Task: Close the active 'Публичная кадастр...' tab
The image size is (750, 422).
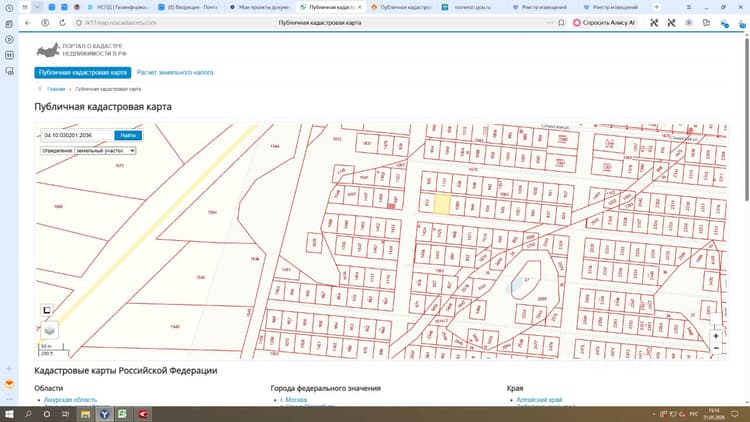Action: point(360,7)
